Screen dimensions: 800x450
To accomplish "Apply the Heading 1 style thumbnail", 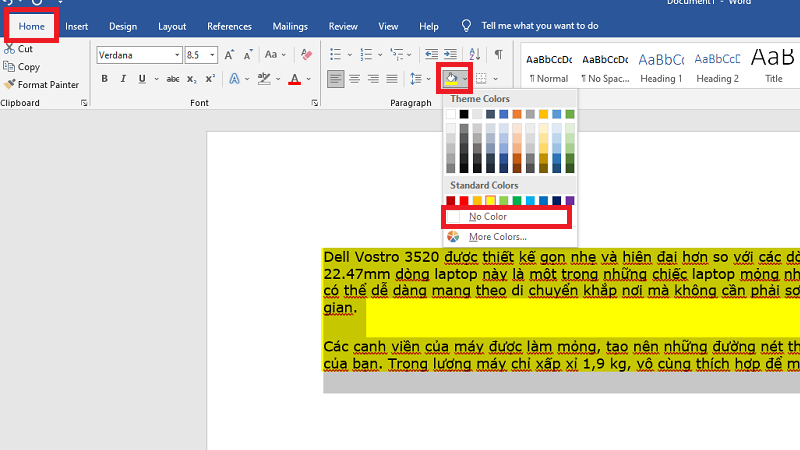I will [661, 66].
